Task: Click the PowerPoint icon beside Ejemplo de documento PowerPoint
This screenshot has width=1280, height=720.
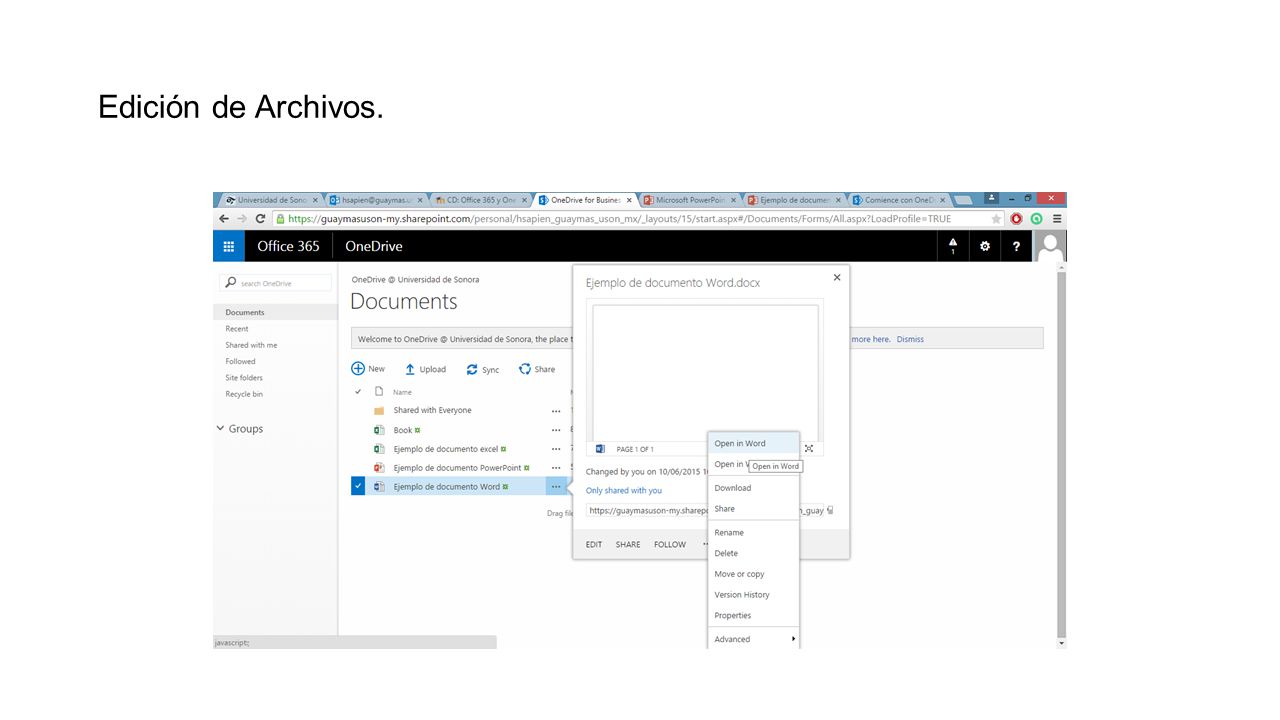Action: coord(379,468)
